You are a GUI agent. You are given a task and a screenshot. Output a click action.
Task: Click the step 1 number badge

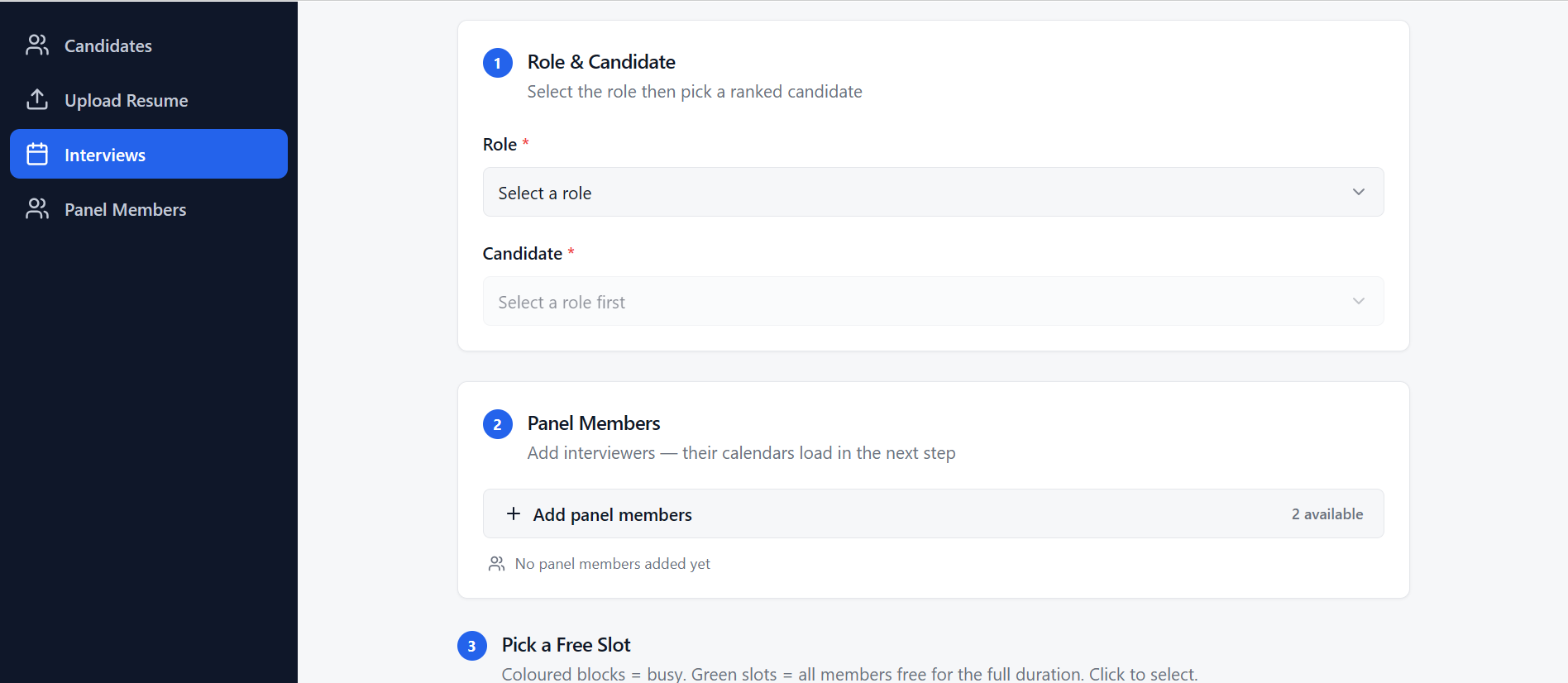[x=497, y=63]
